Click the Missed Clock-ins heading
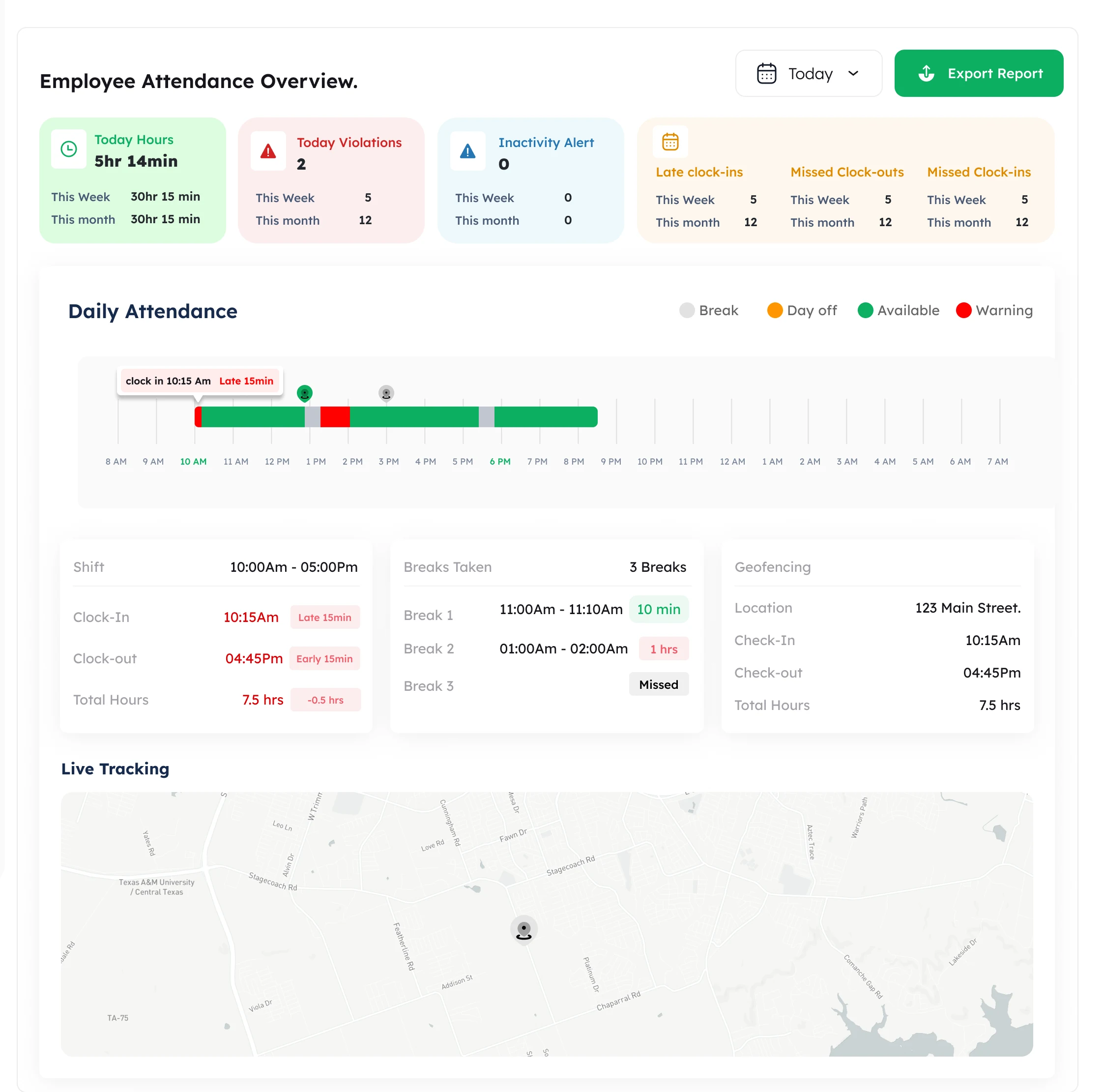The image size is (1104, 1092). coord(978,172)
